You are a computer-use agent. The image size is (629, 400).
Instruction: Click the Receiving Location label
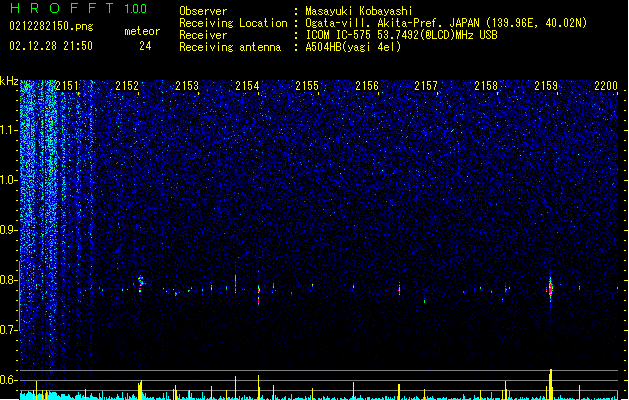pos(233,23)
